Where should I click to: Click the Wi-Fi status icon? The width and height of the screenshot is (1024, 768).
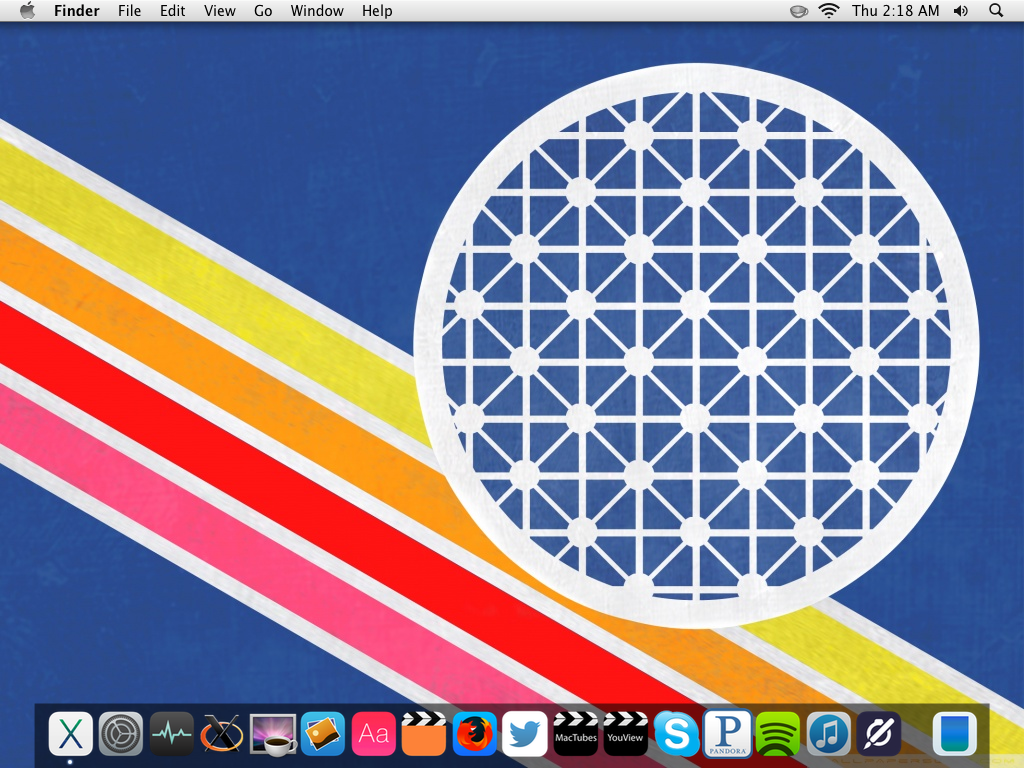[x=829, y=10]
